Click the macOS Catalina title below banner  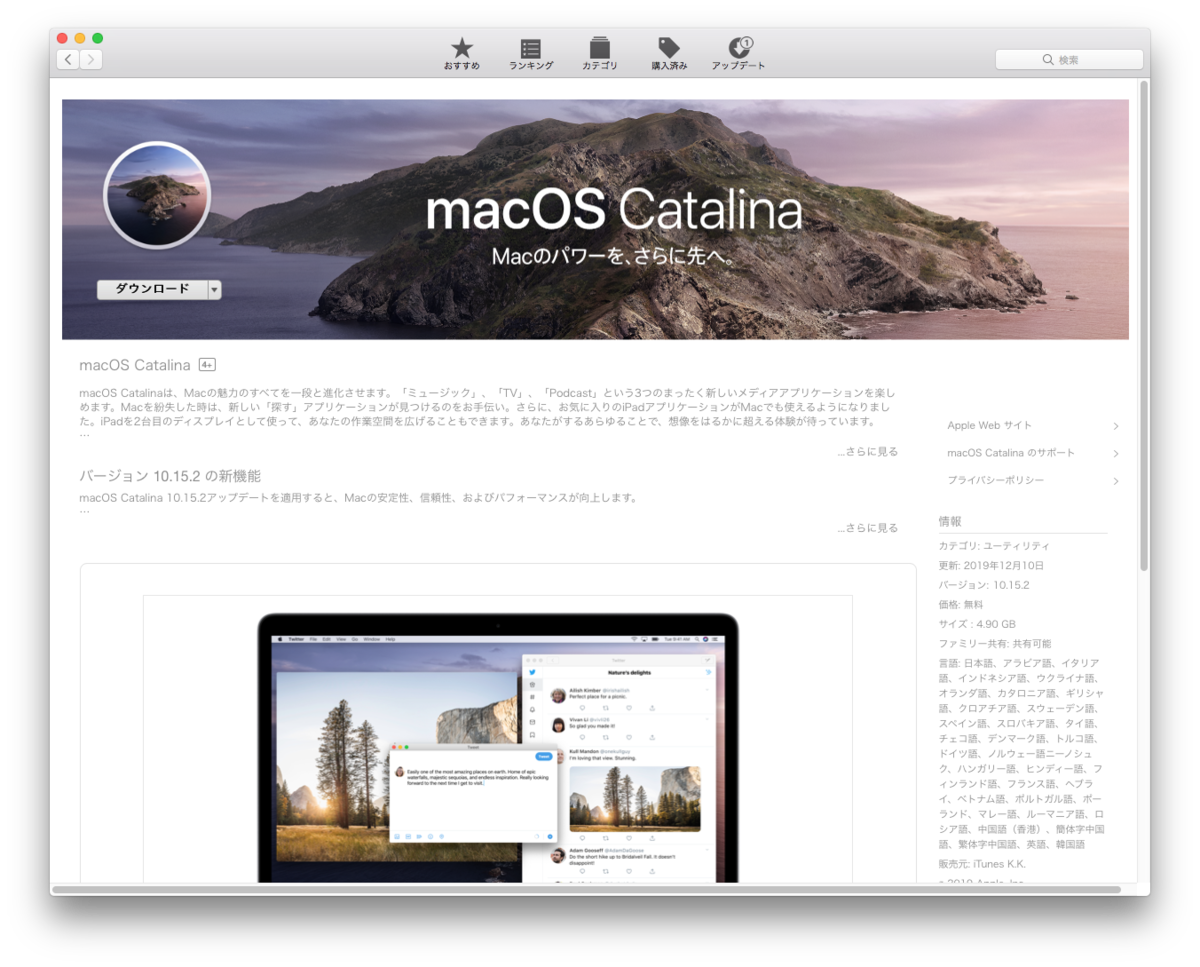pos(135,365)
